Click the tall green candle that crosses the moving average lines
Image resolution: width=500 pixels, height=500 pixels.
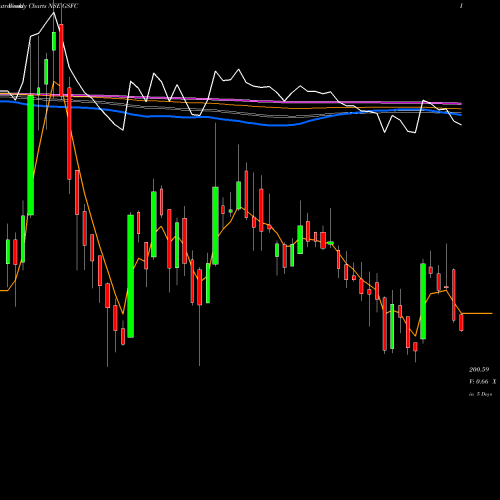[x=30, y=155]
